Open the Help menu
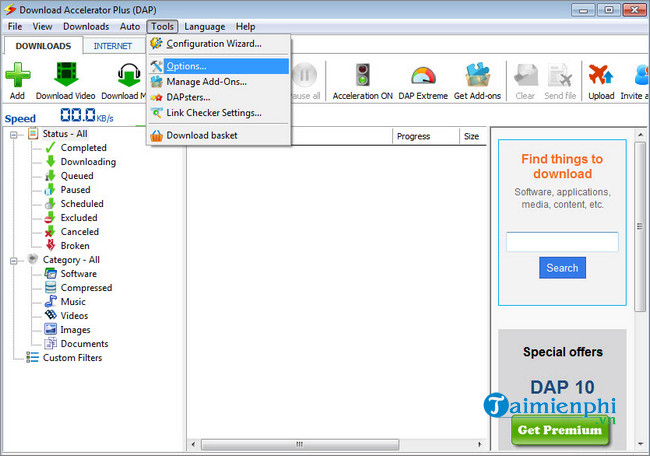Image resolution: width=650 pixels, height=456 pixels. point(245,27)
